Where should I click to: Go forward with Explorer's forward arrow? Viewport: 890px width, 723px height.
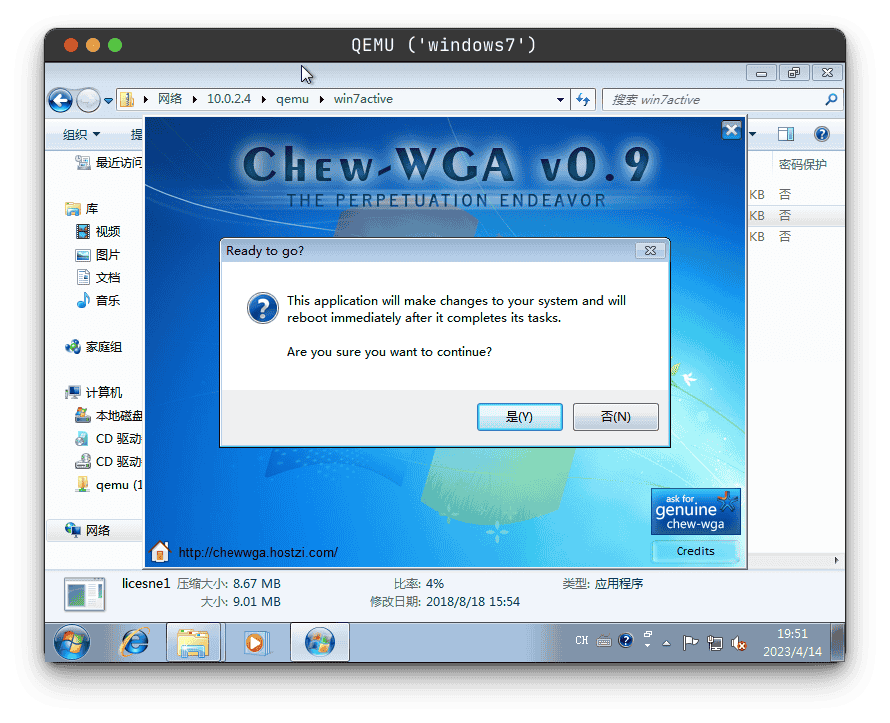[88, 100]
